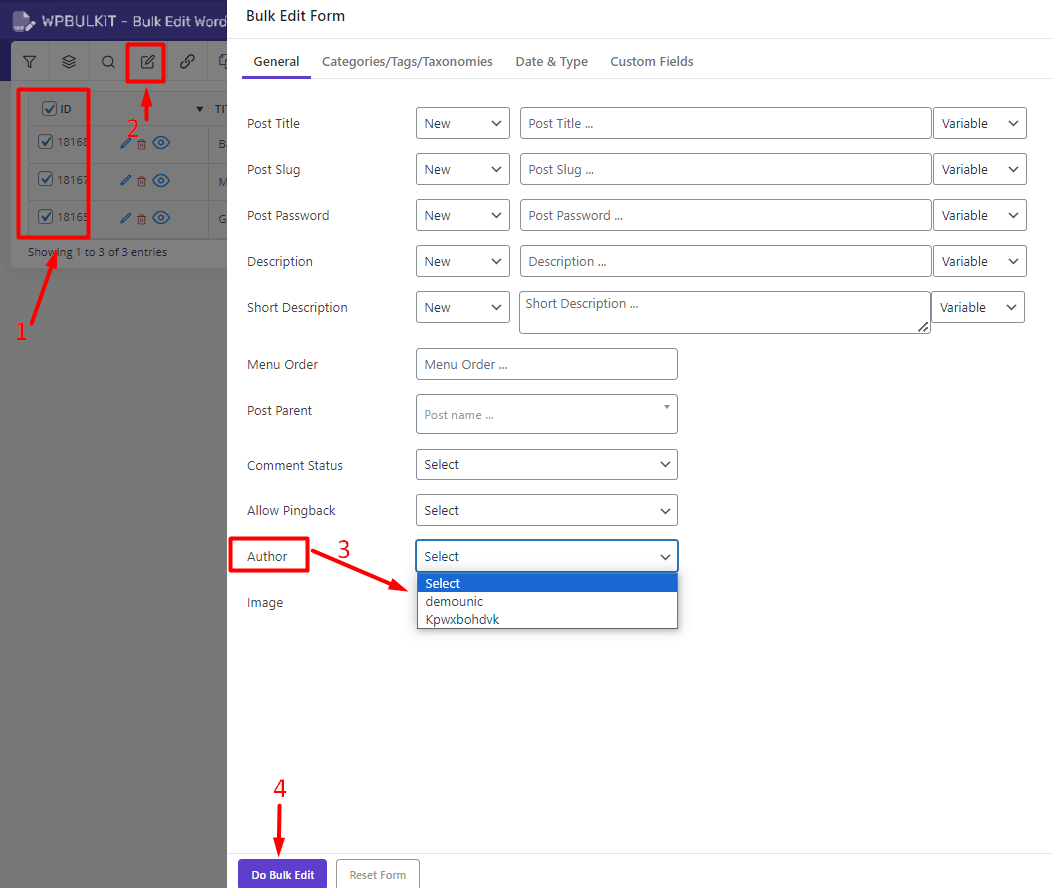Image resolution: width=1053 pixels, height=888 pixels.
Task: Click the layers/columns icon in the toolbar
Action: (68, 61)
